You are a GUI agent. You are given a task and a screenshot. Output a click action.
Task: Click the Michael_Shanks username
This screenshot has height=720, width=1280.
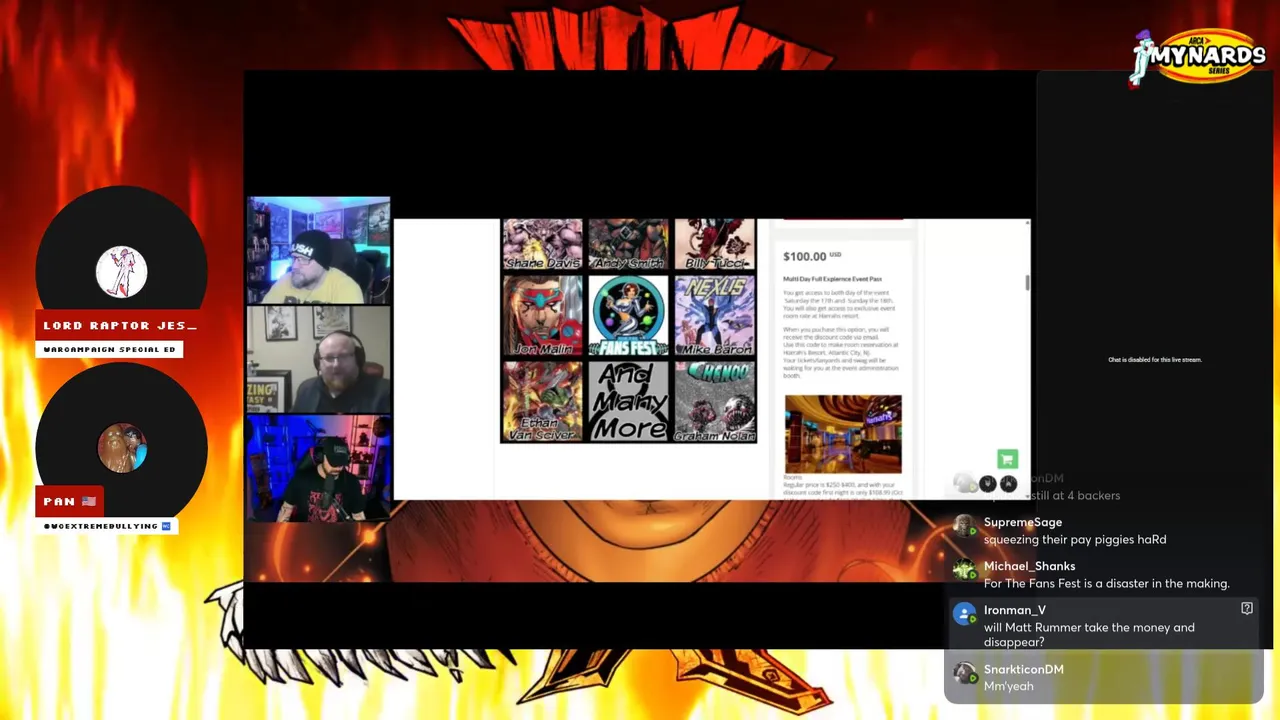pyautogui.click(x=1029, y=566)
